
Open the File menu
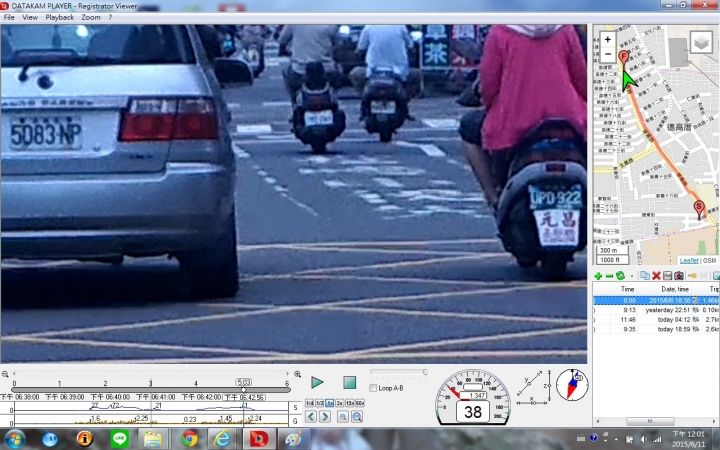point(9,17)
